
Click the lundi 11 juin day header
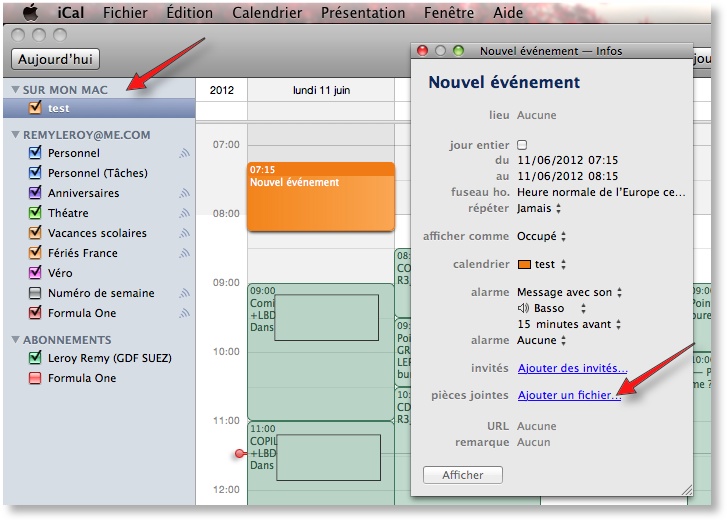pyautogui.click(x=321, y=90)
